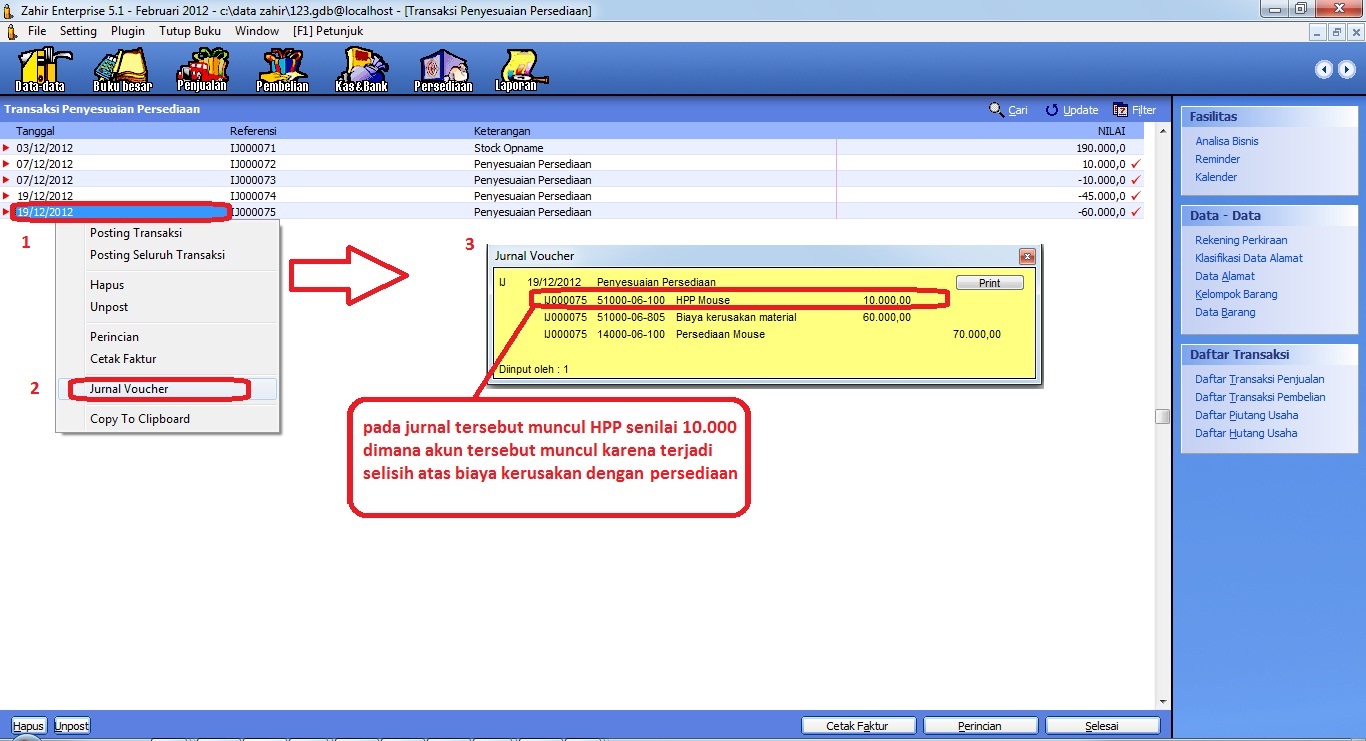Choose Posting Transaksi in the context menu
The image size is (1366, 741).
pos(136,233)
